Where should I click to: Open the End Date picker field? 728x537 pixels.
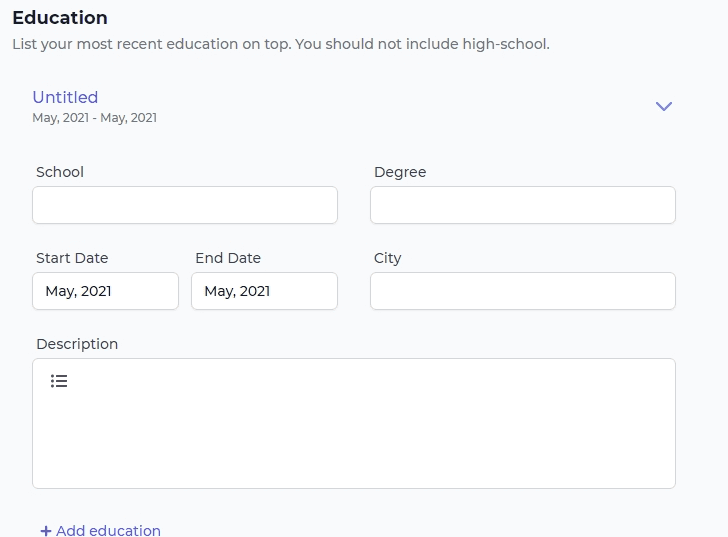tap(264, 291)
